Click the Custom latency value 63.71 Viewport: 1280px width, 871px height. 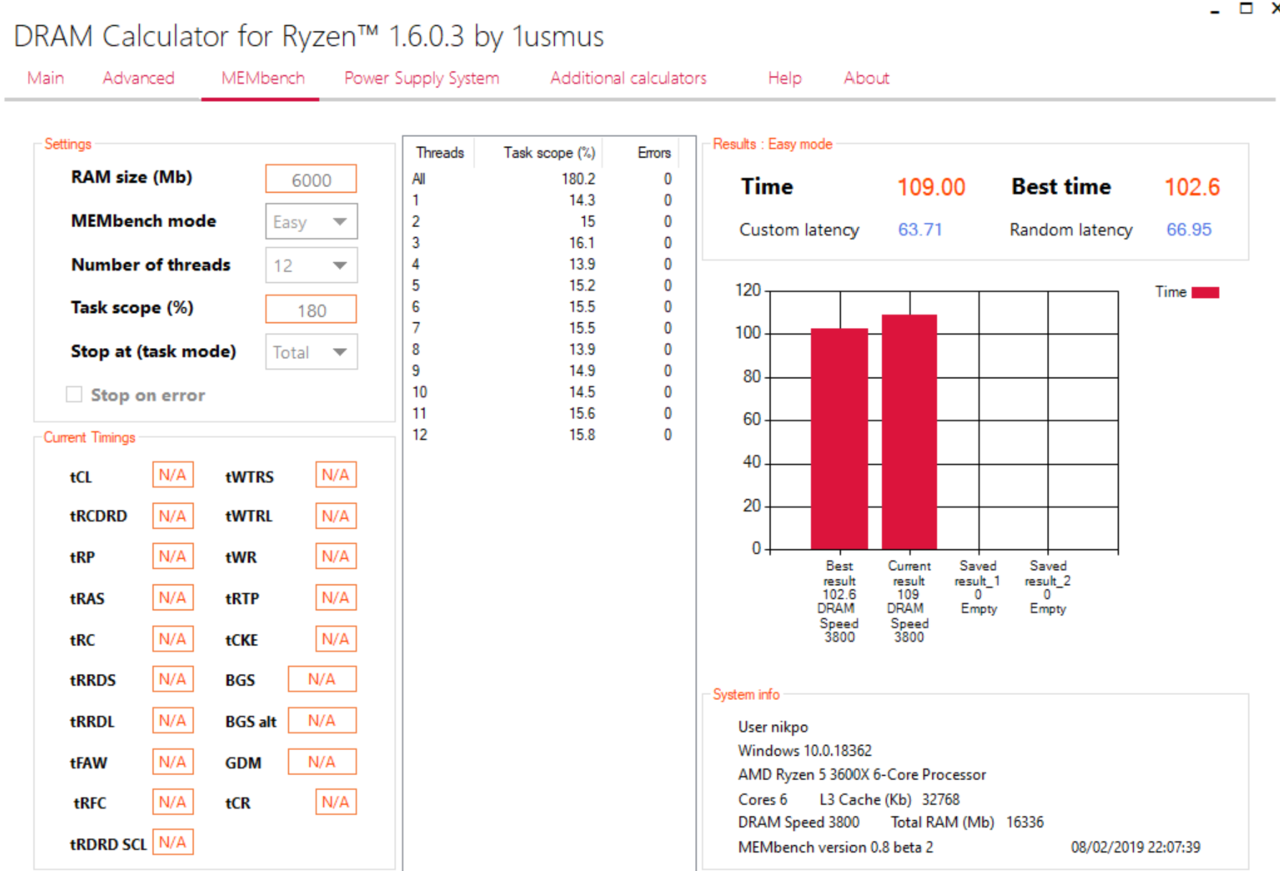coord(920,230)
